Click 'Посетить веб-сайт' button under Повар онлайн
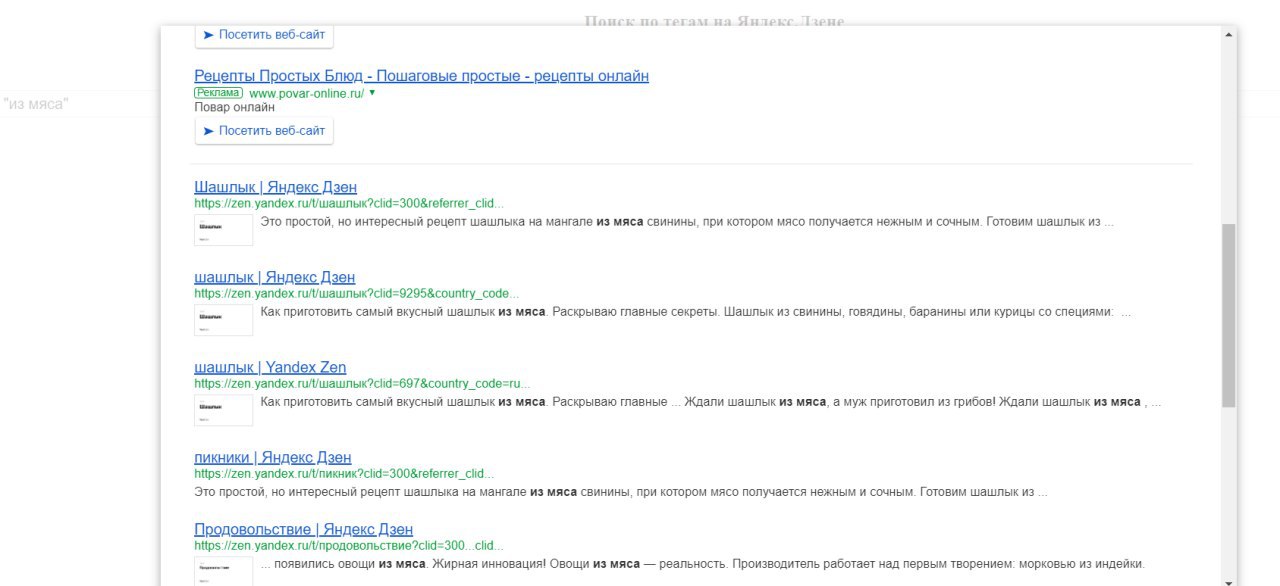This screenshot has width=1280, height=586. (264, 131)
